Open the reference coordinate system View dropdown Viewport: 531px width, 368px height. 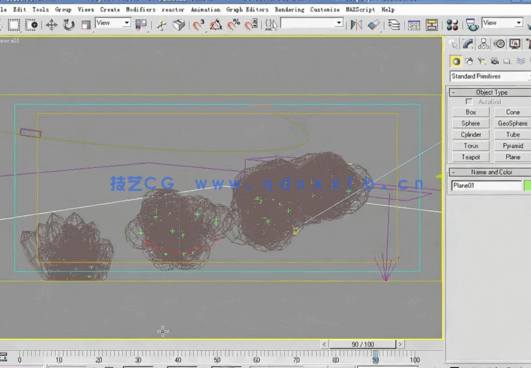point(113,23)
